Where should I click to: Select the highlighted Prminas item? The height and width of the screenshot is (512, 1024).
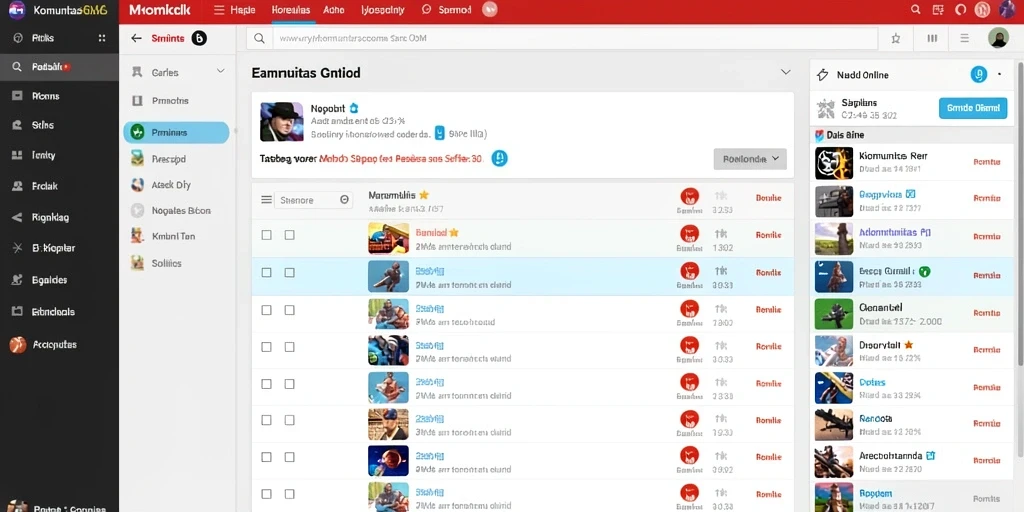176,133
